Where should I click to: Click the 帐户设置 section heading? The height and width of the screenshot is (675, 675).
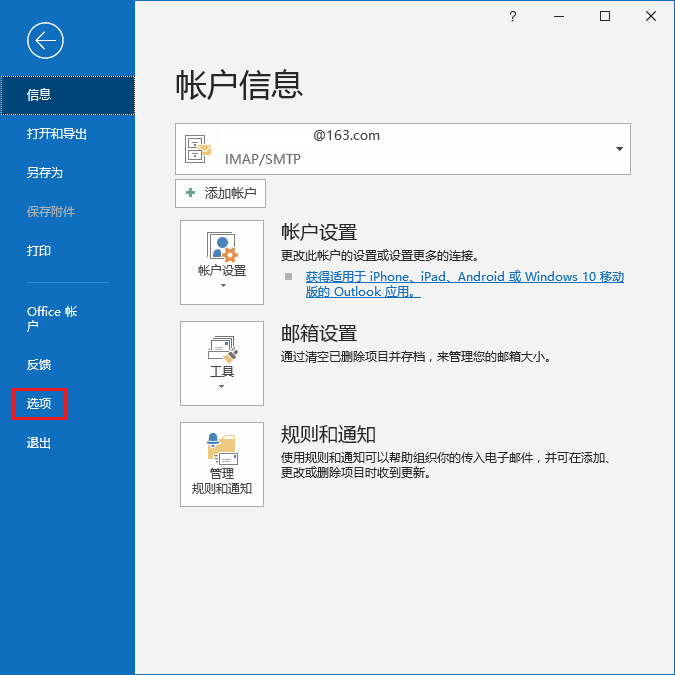tap(319, 232)
